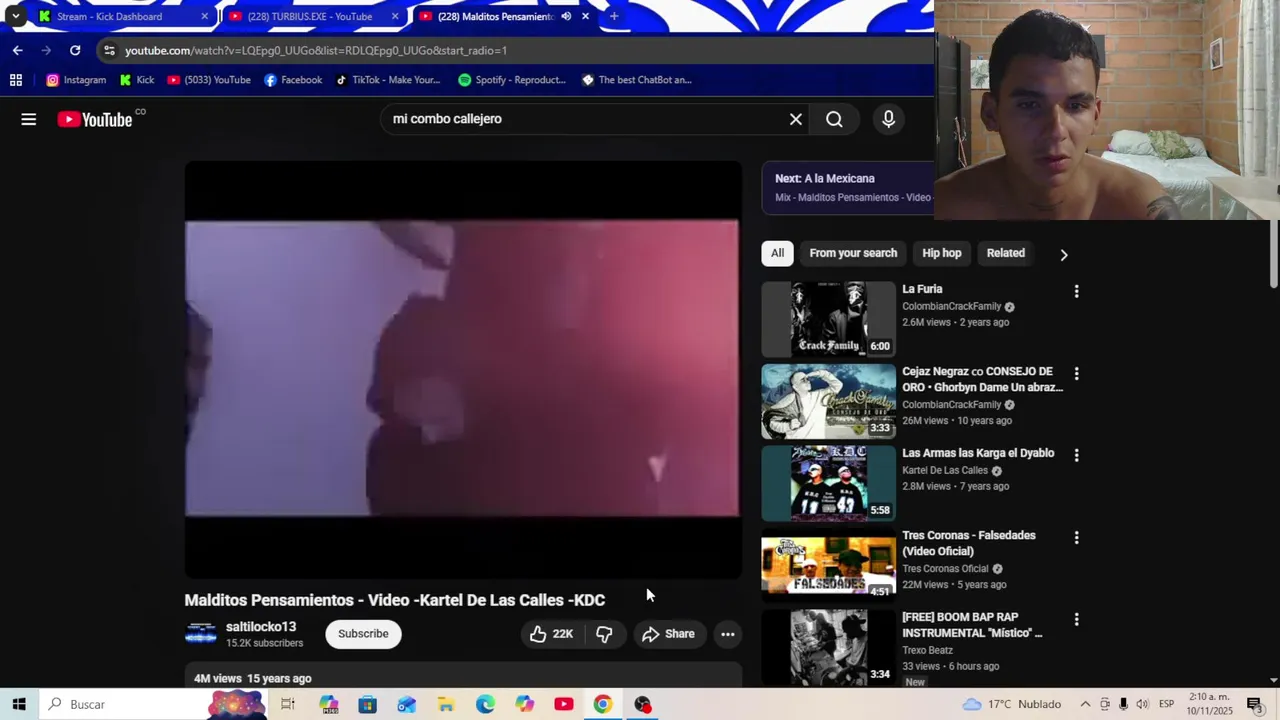Share the video
The height and width of the screenshot is (720, 1280).
[668, 634]
